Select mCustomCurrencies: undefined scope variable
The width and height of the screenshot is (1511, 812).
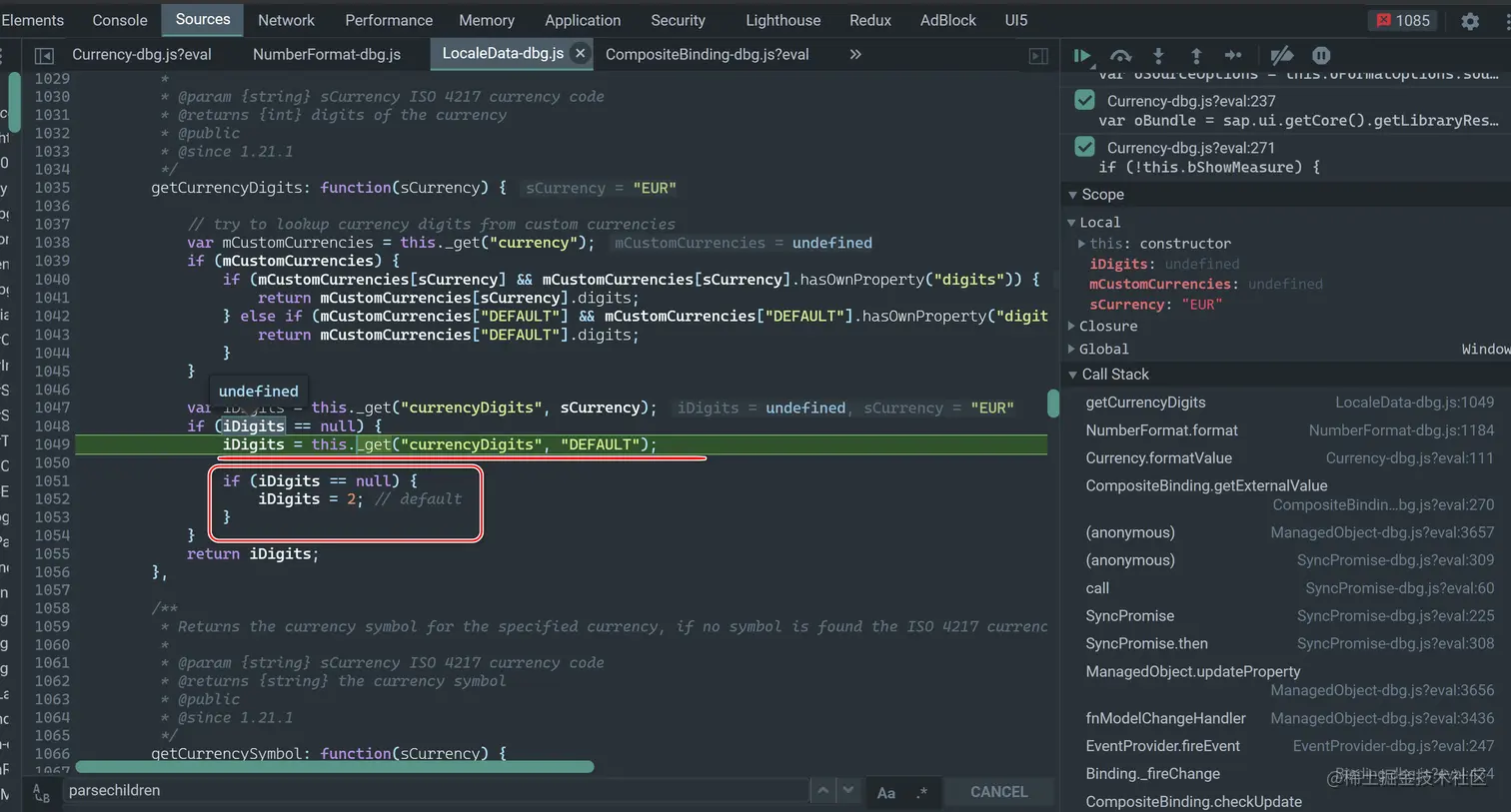point(1206,284)
